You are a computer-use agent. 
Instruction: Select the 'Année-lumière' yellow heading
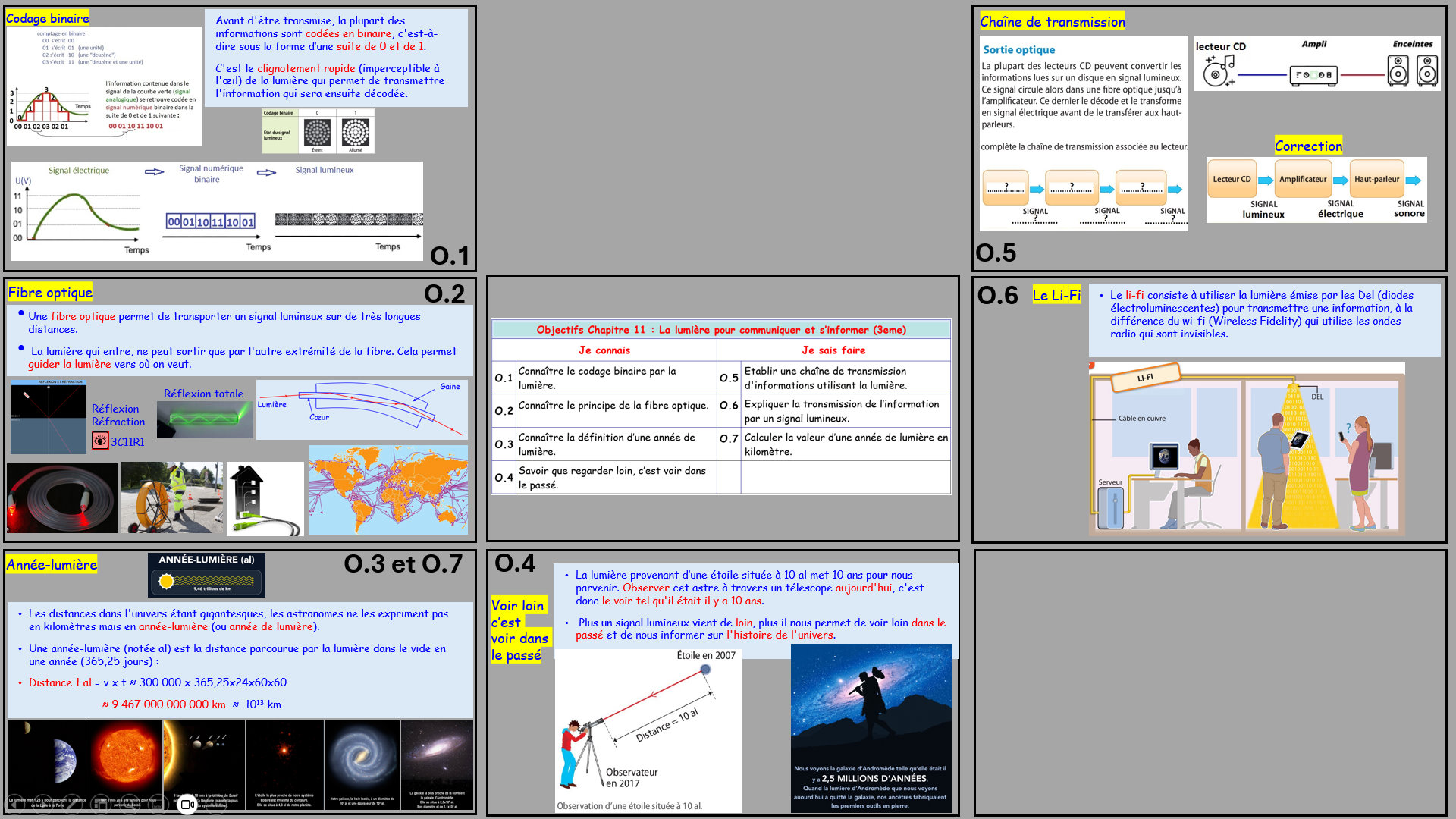52,564
